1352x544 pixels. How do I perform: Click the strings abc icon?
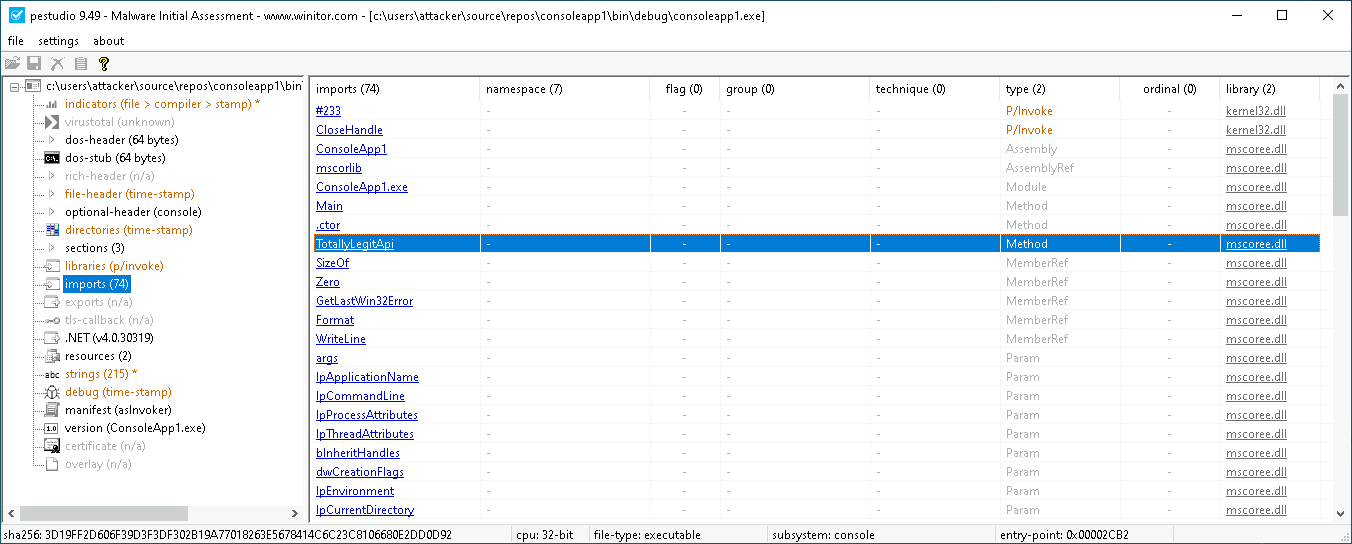52,374
